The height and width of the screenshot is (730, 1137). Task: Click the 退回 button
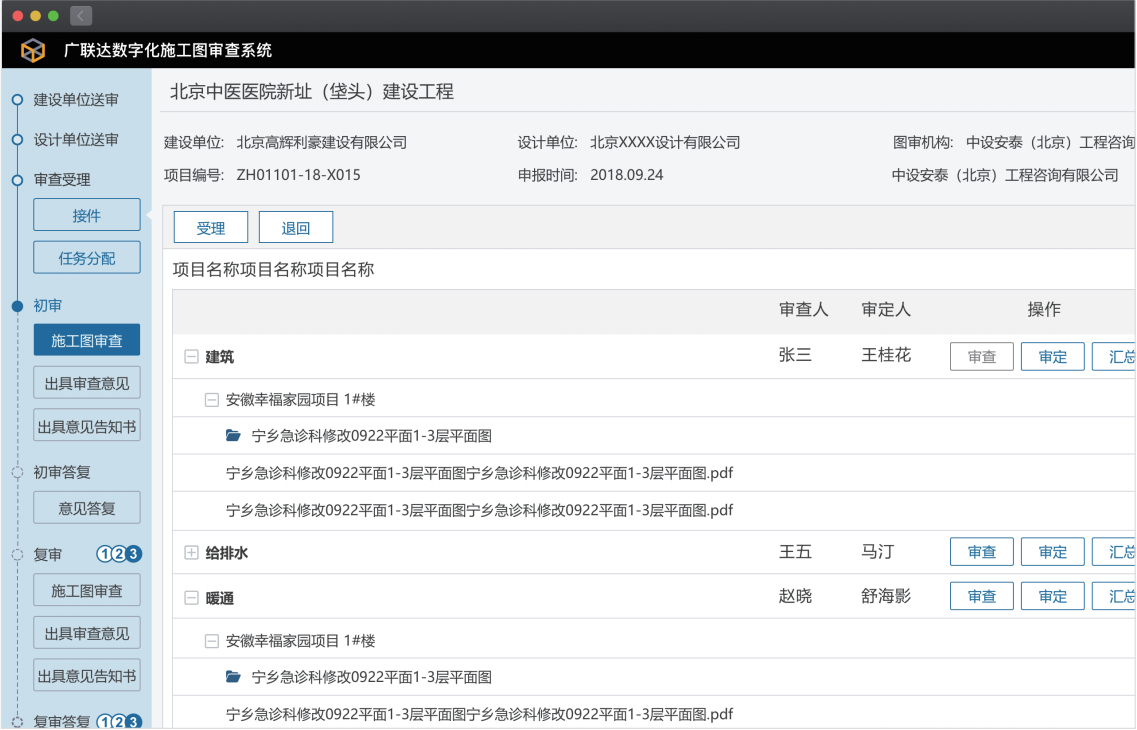click(296, 228)
